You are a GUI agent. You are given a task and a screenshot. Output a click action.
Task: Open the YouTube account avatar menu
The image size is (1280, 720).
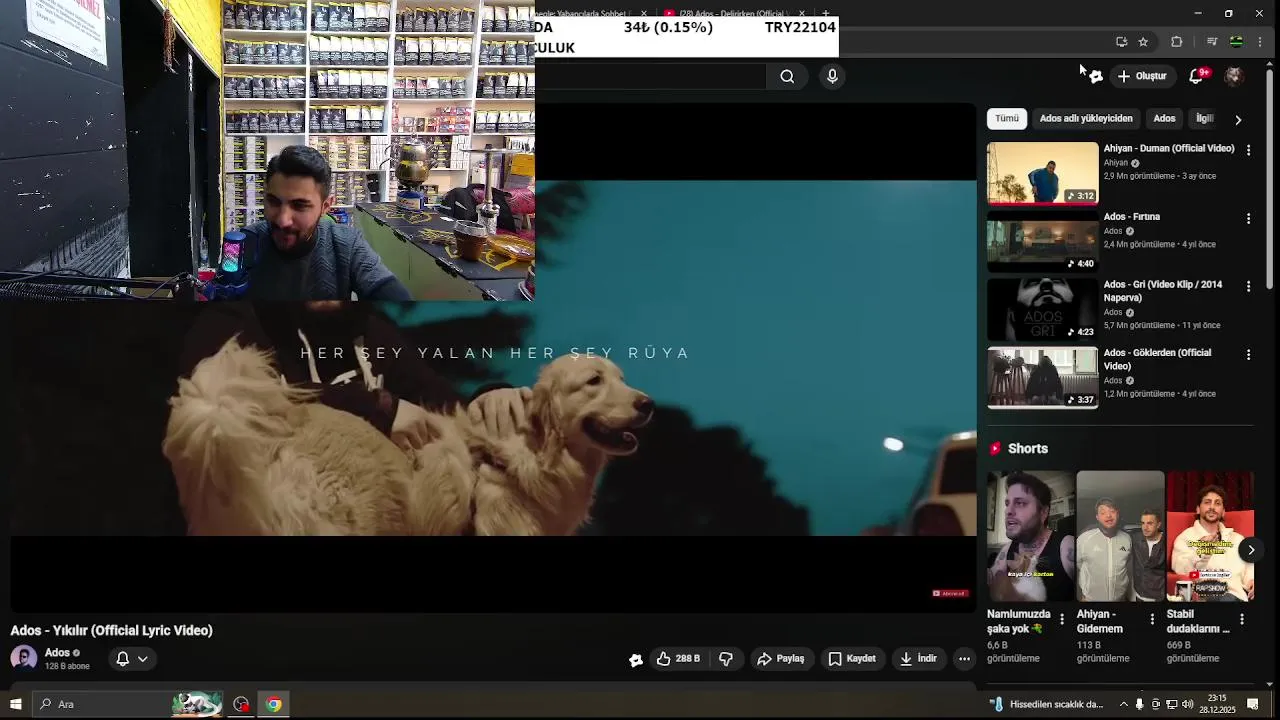[1235, 76]
